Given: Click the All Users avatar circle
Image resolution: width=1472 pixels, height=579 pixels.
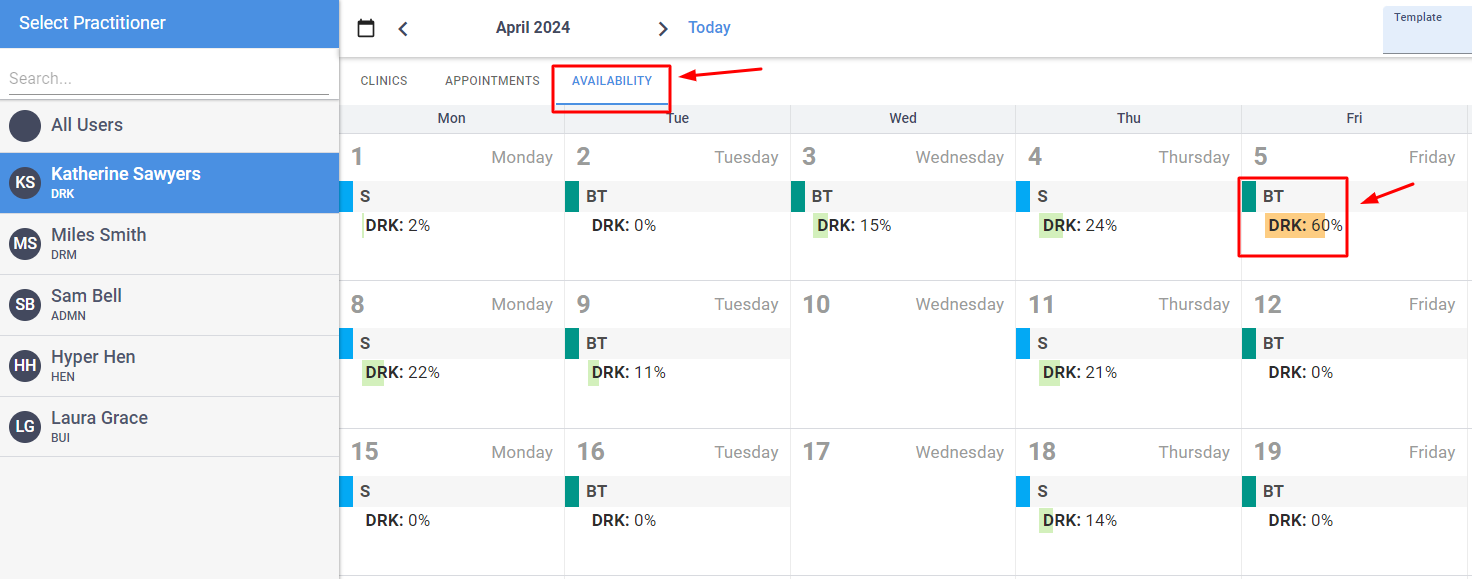Looking at the screenshot, I should click(x=25, y=126).
